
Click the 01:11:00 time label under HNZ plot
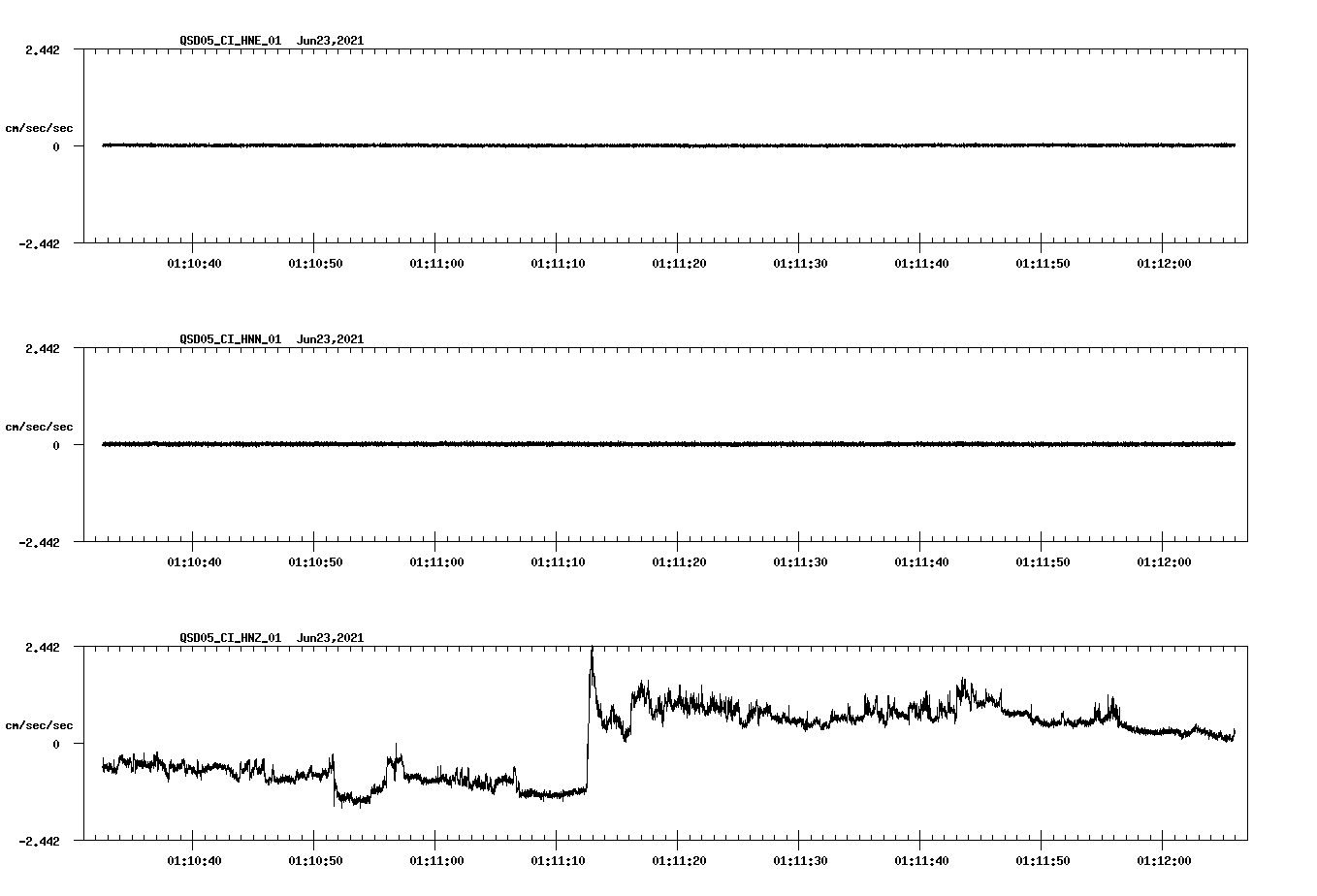436,861
